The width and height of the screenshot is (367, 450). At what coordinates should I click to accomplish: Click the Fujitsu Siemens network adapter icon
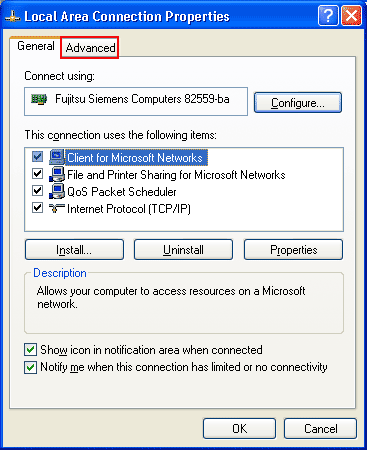[x=39, y=99]
